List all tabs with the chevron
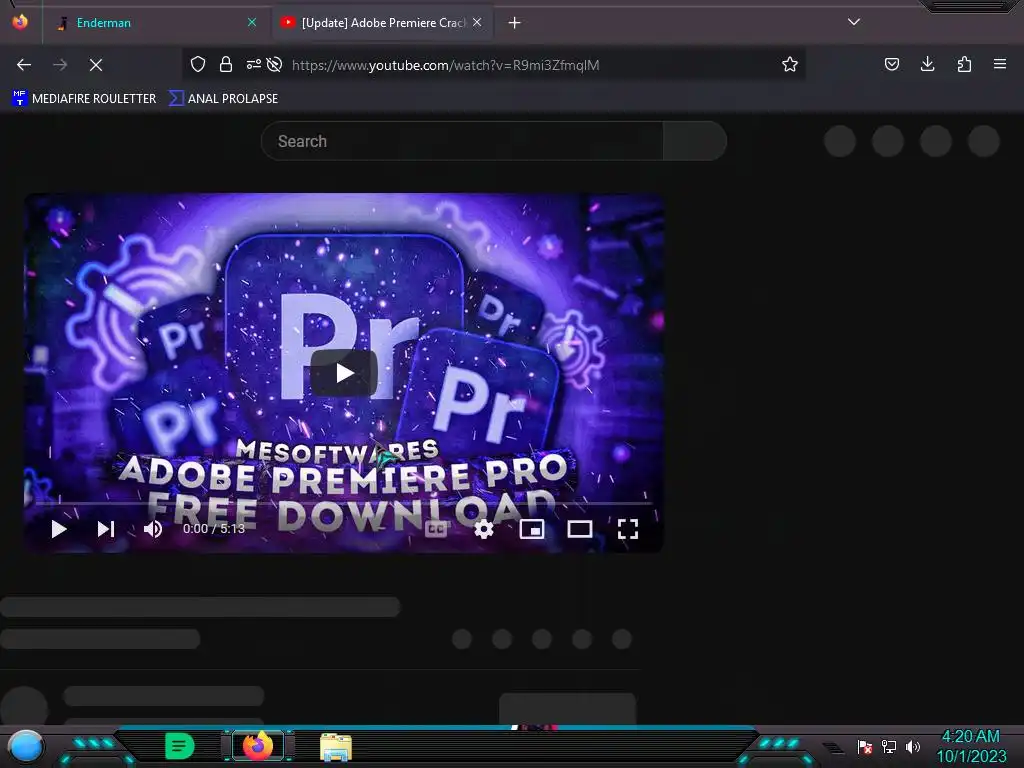 854,22
